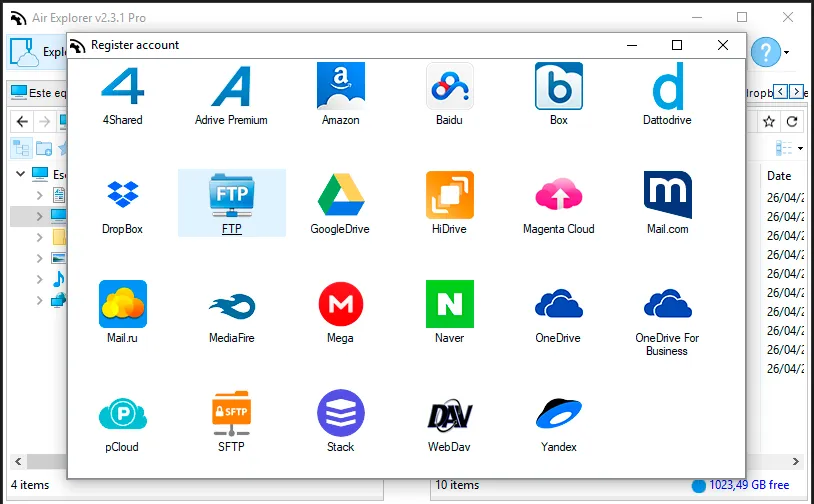Go back in the left pane
Viewport: 814px width, 504px height.
point(22,121)
